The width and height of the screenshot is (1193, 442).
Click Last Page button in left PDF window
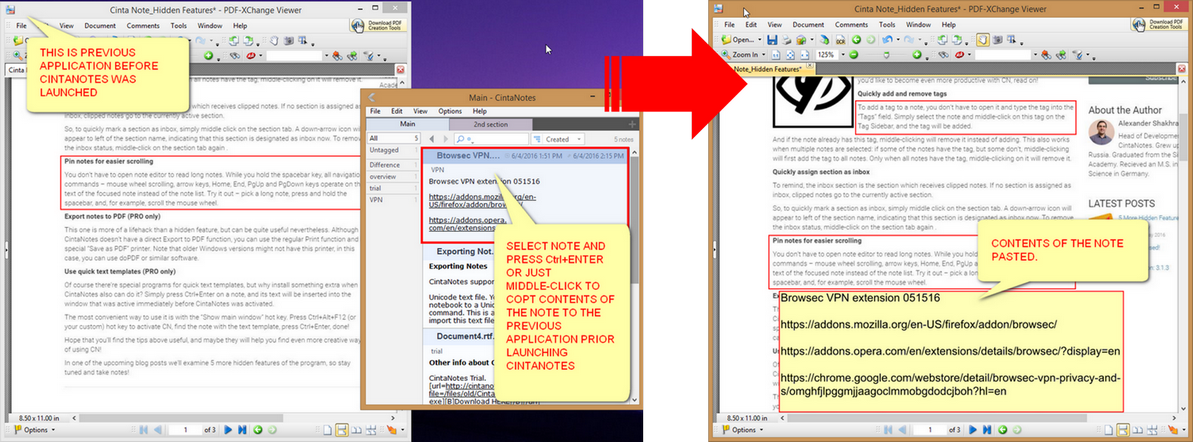(243, 430)
